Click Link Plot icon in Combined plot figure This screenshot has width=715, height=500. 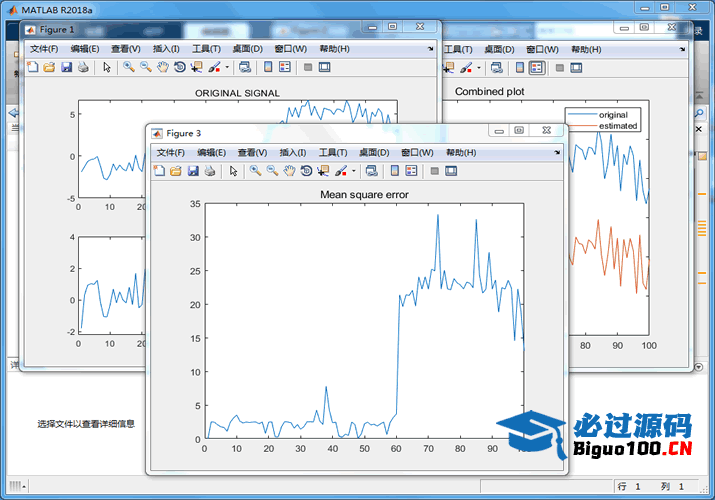497,68
